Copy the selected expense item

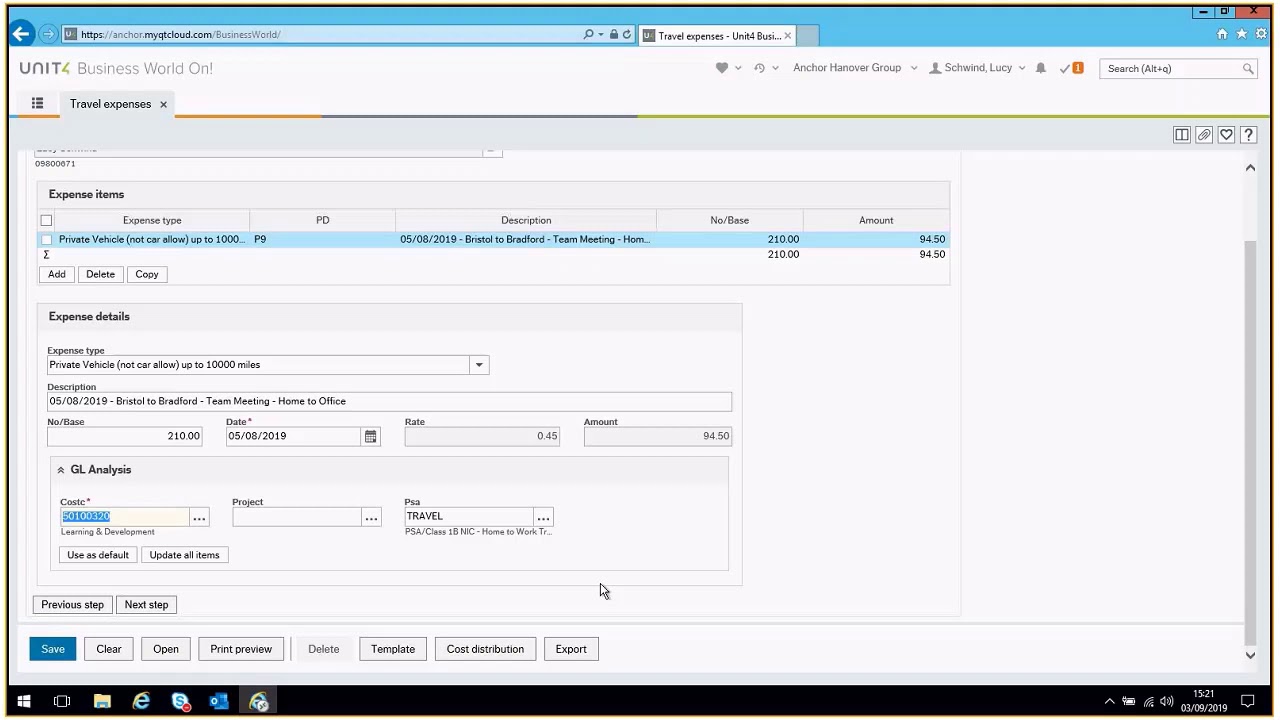147,274
